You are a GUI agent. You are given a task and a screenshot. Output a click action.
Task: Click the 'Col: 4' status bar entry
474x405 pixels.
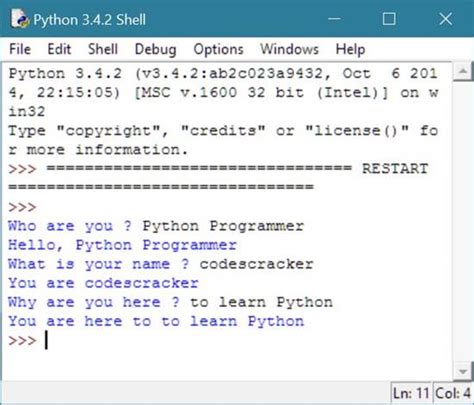click(453, 394)
